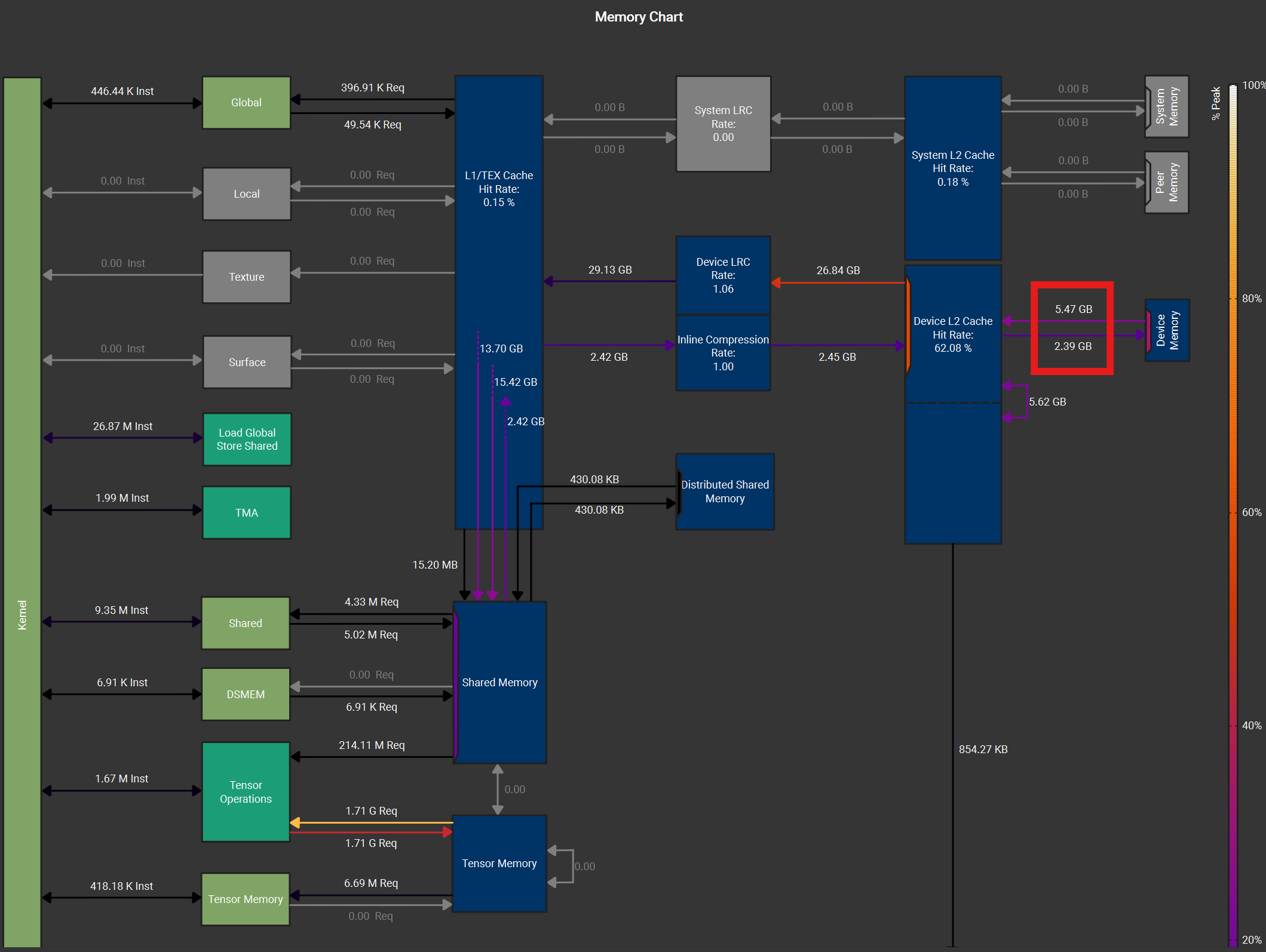Click the Global memory block
Image resolution: width=1266 pixels, height=952 pixels.
(246, 102)
